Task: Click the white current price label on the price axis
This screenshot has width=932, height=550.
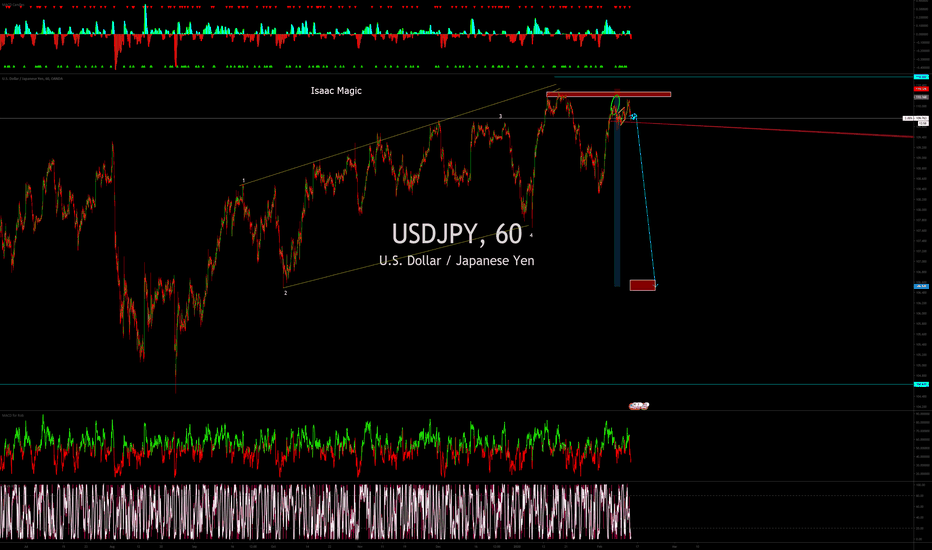Action: point(915,118)
